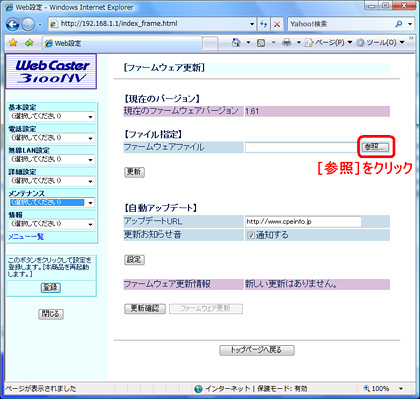The height and width of the screenshot is (399, 420).
Task: Click the 設定 button
Action: coord(134,260)
